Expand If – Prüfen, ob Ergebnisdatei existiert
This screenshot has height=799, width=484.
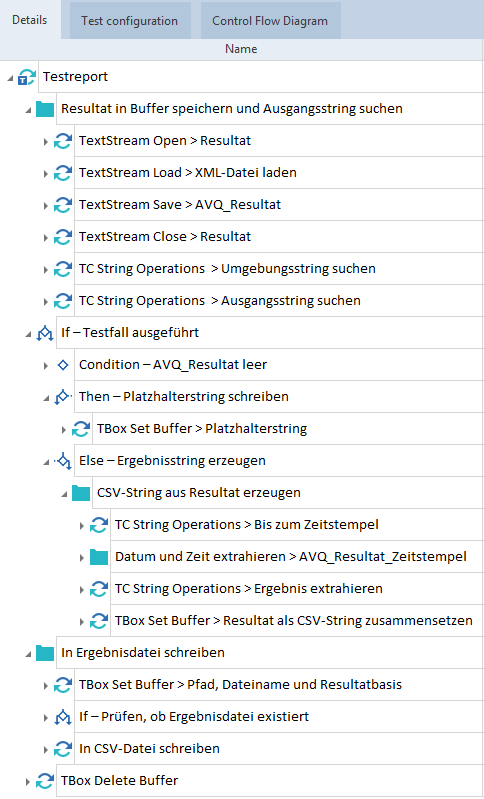click(x=46, y=717)
